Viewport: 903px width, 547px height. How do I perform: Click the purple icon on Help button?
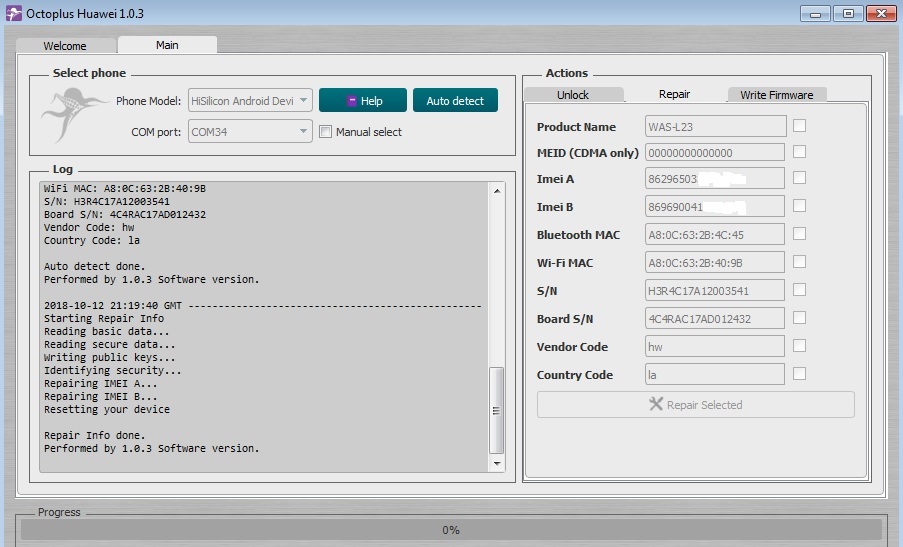point(352,101)
